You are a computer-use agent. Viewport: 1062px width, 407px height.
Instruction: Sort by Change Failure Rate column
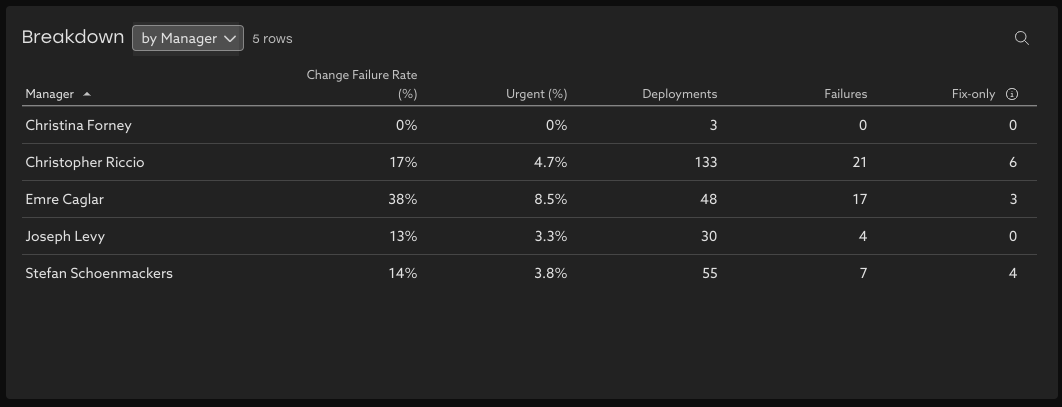coord(362,84)
